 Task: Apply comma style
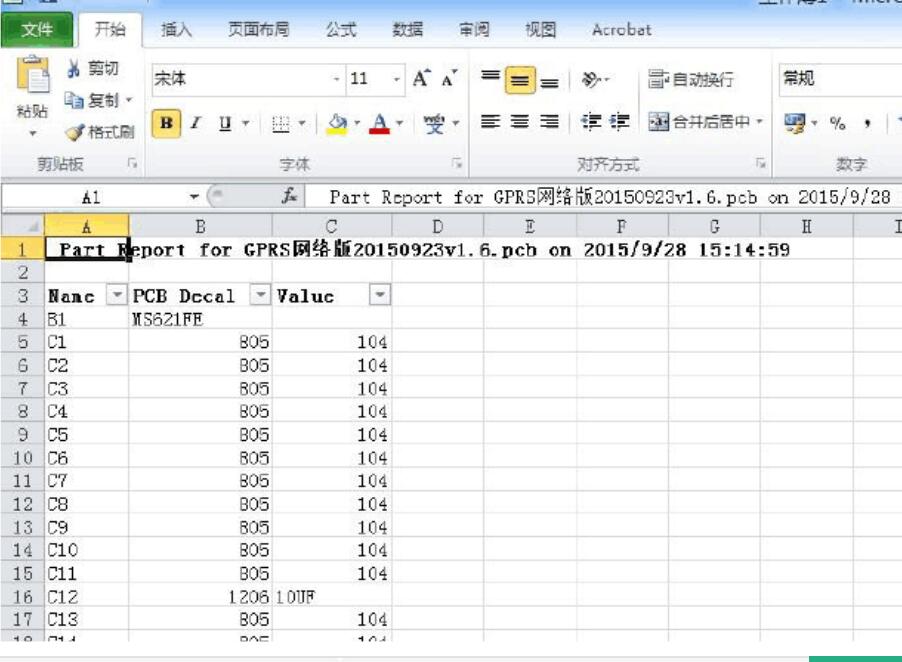coord(867,123)
